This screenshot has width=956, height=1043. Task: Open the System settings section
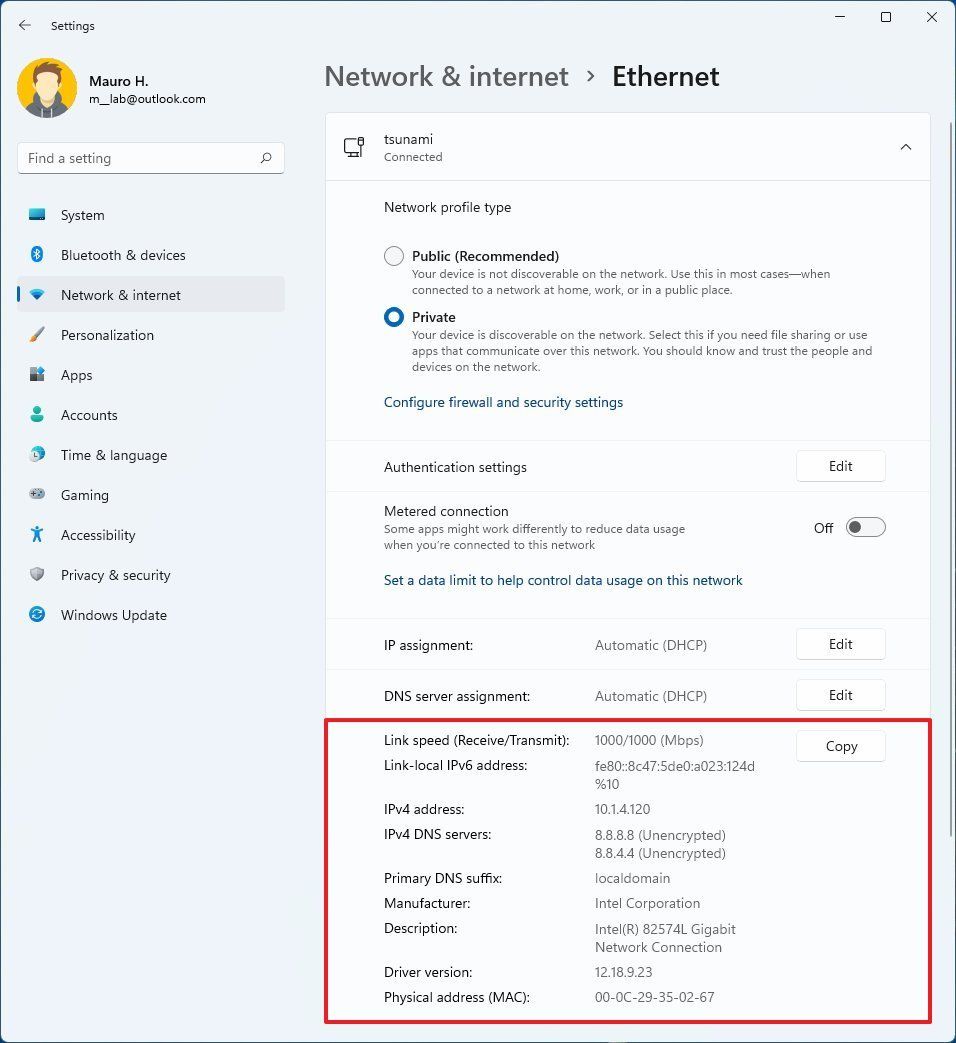(x=37, y=214)
